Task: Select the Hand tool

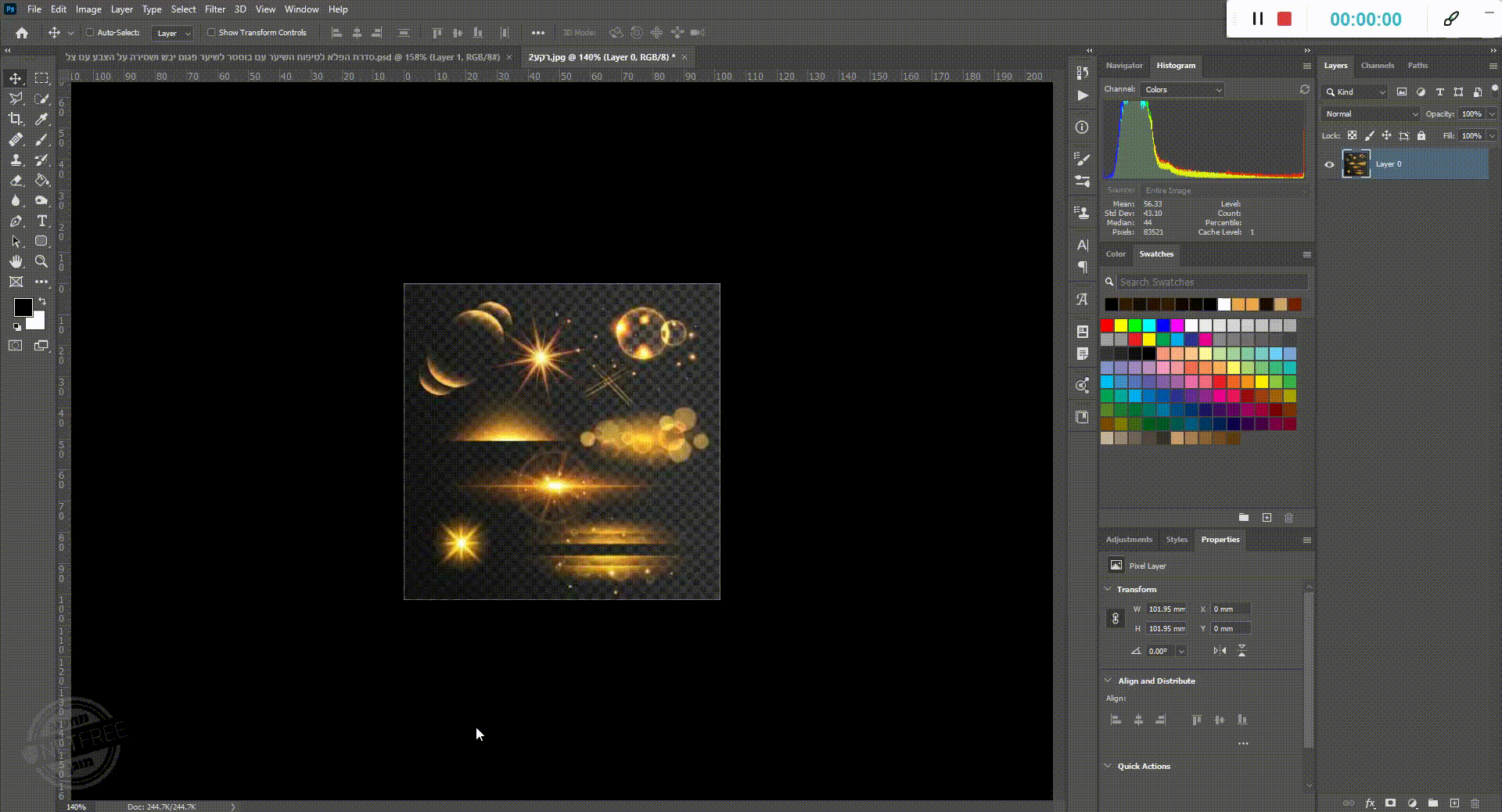Action: click(x=16, y=262)
